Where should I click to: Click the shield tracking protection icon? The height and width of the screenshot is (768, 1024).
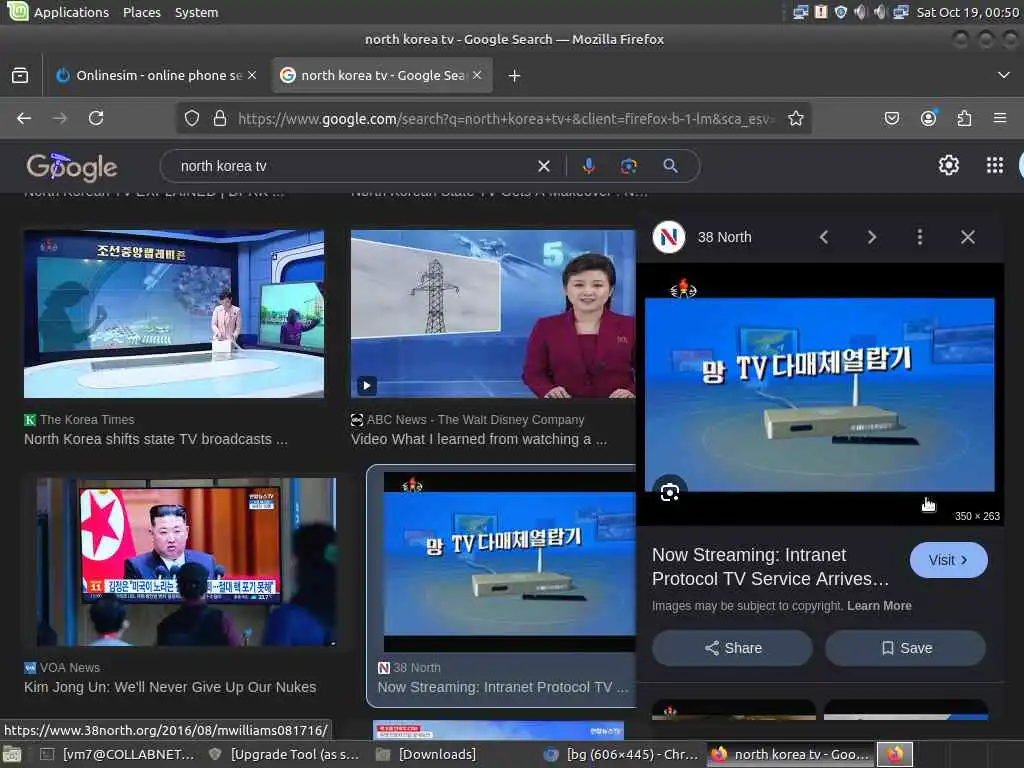(x=191, y=118)
